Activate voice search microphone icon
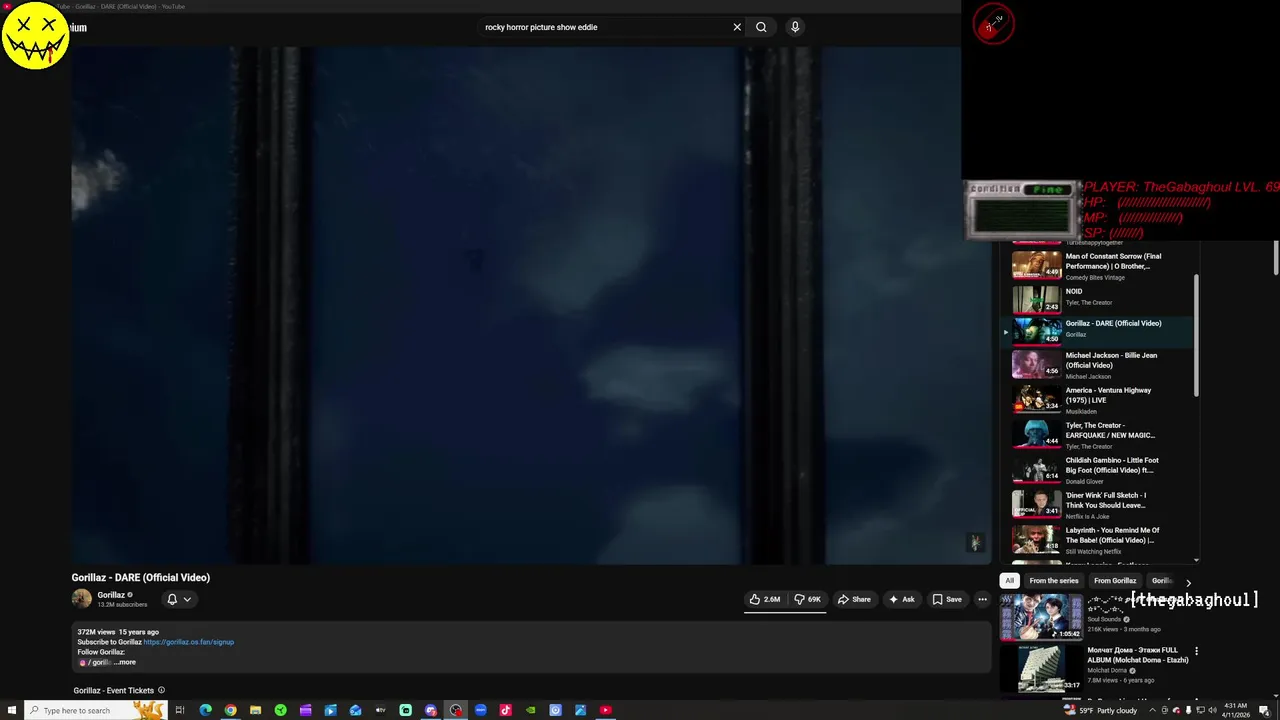Image resolution: width=1280 pixels, height=720 pixels. (795, 27)
